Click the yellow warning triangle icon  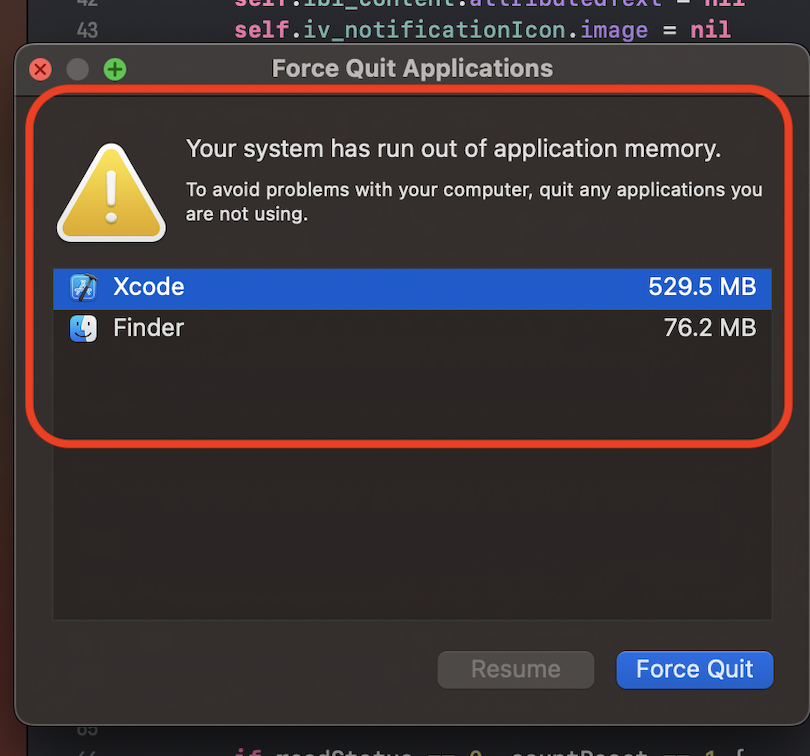tap(111, 193)
